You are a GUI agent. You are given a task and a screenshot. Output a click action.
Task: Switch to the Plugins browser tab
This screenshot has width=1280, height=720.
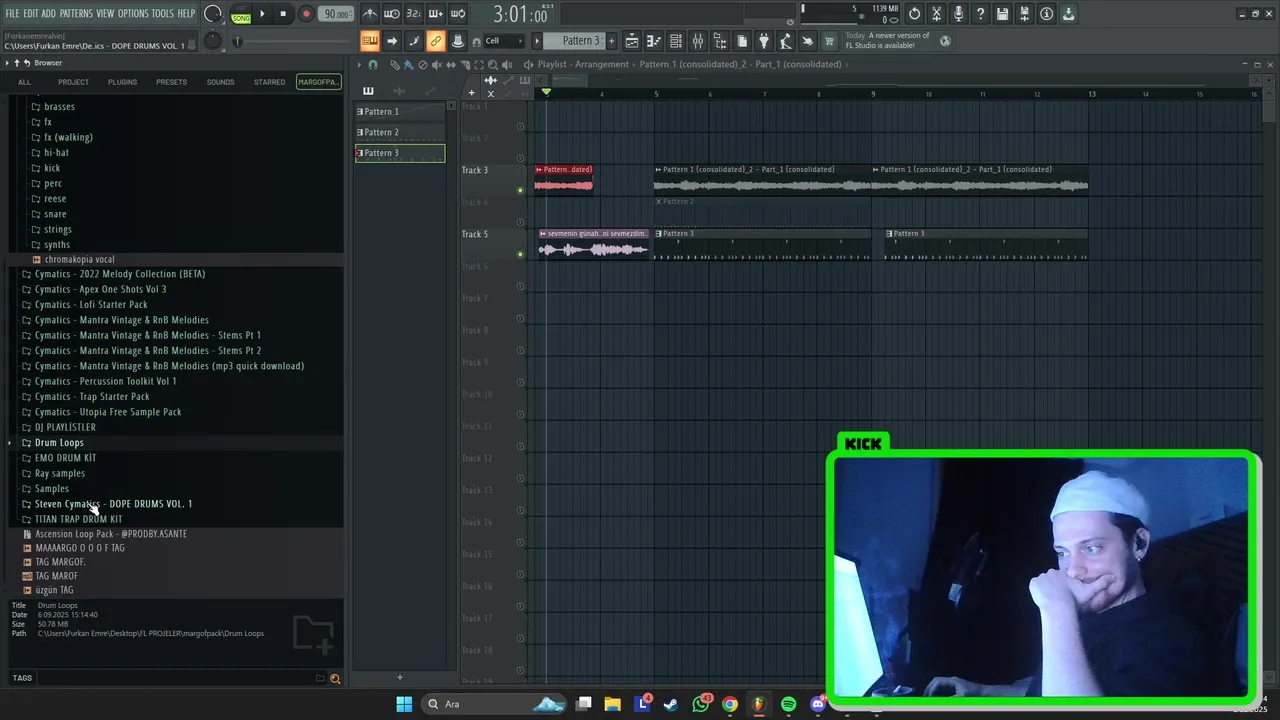[x=122, y=82]
